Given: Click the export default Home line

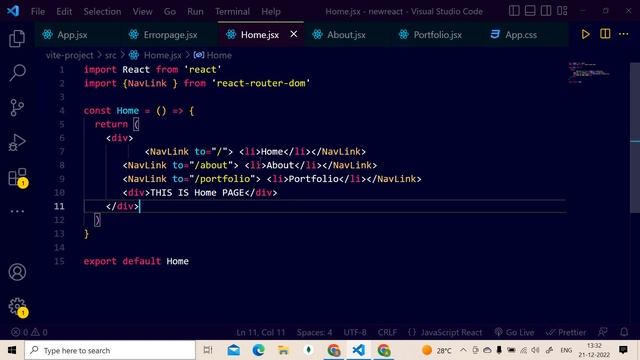Looking at the screenshot, I should 136,261.
